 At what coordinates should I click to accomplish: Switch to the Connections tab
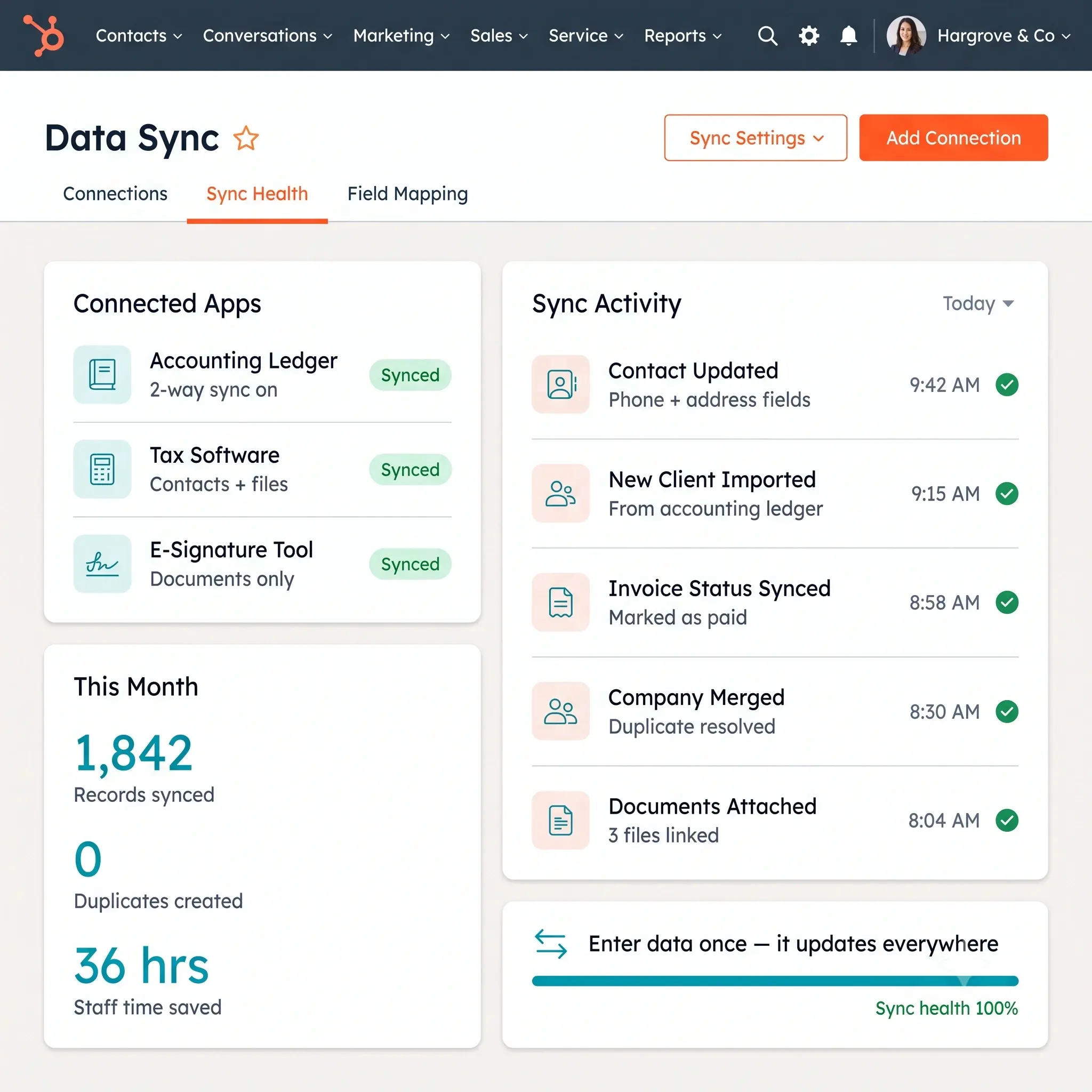(x=115, y=194)
